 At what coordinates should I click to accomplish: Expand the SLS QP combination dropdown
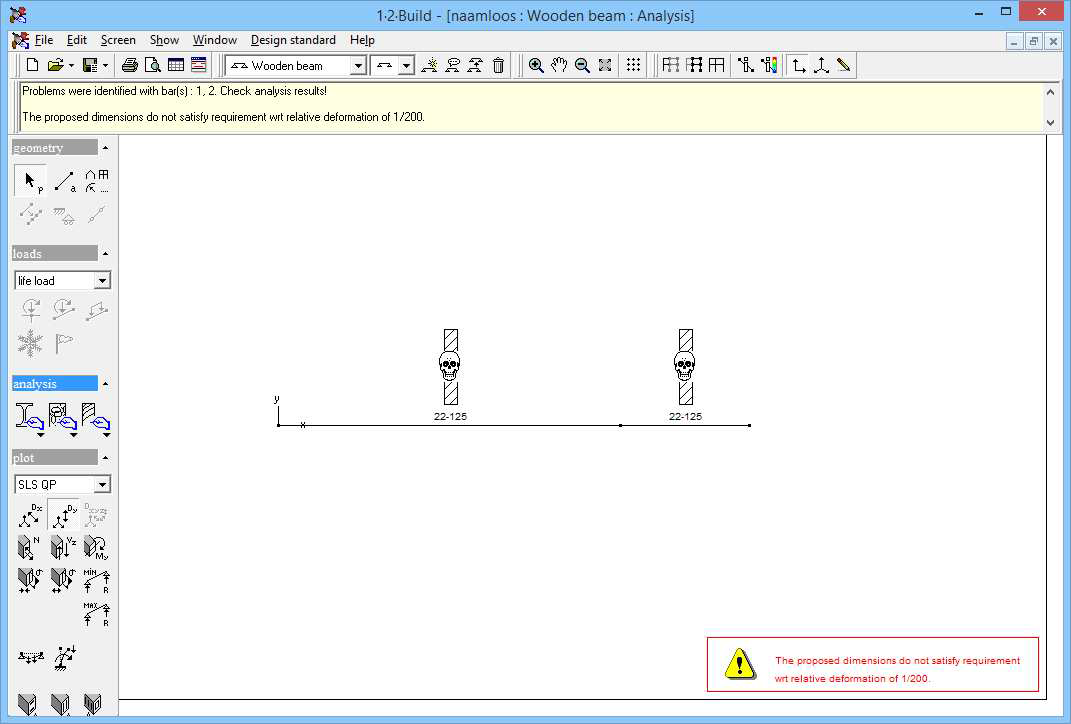click(x=102, y=485)
